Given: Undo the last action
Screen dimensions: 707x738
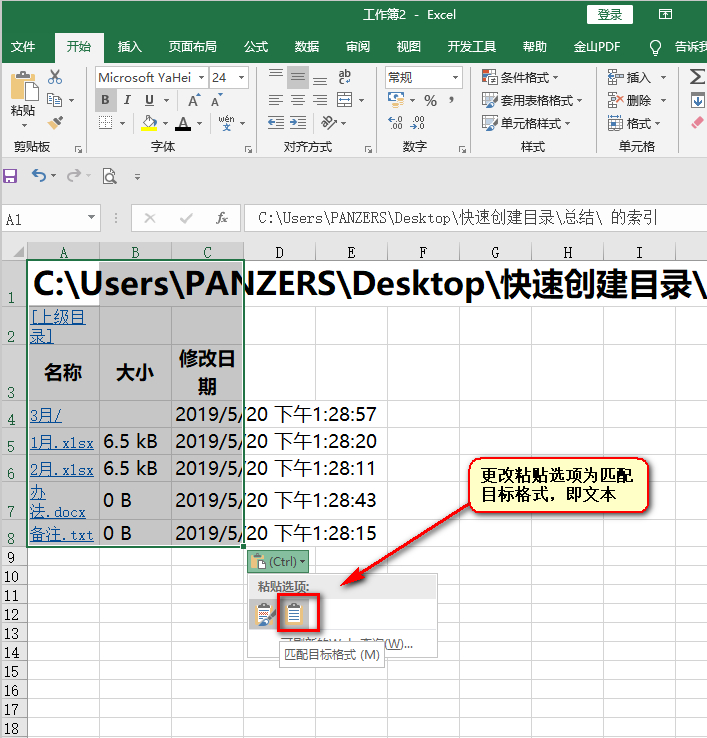Looking at the screenshot, I should point(39,176).
